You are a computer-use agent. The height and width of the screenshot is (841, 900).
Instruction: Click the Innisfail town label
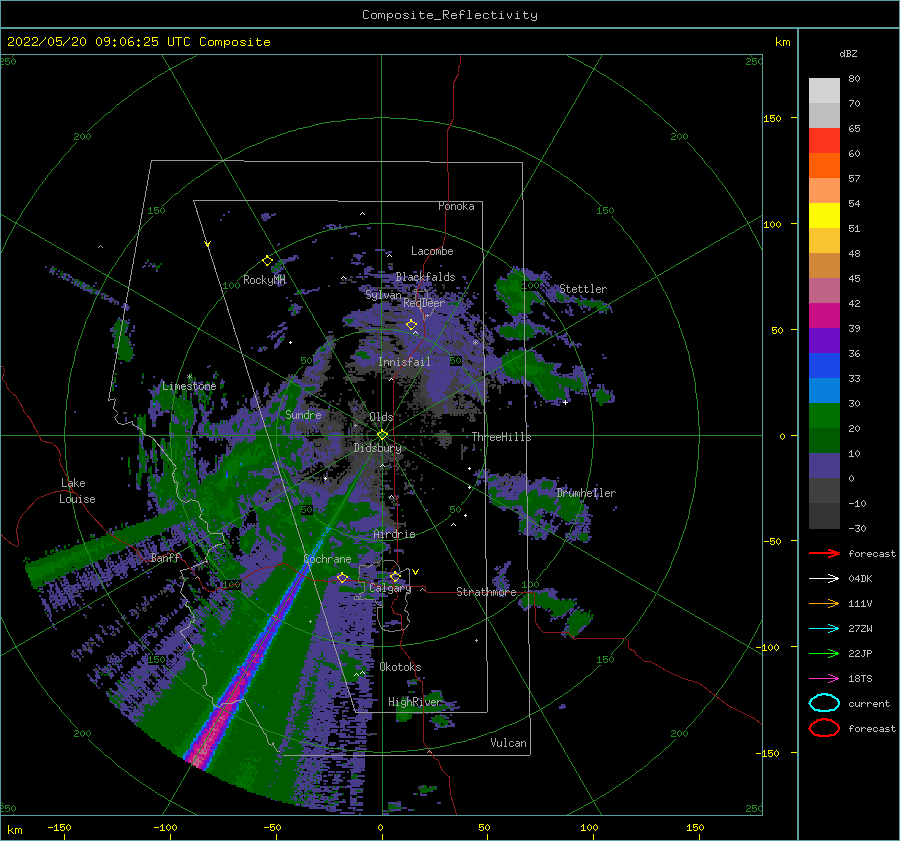(404, 362)
